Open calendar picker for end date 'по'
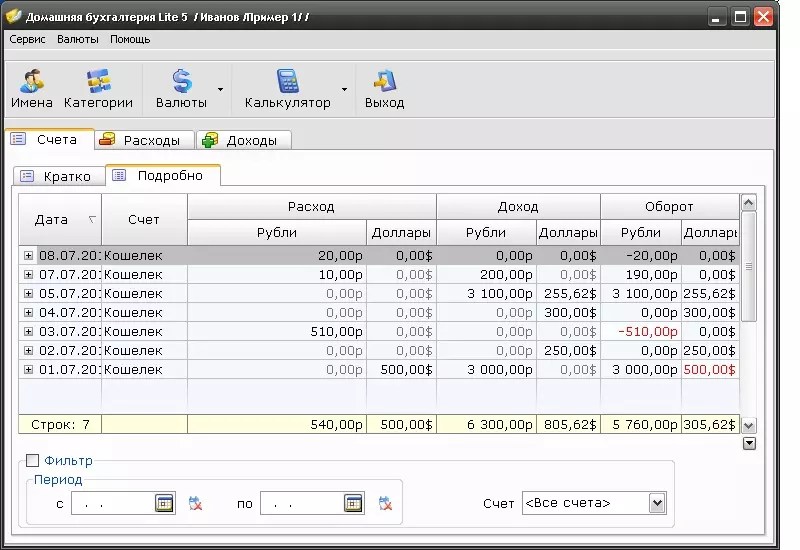The width and height of the screenshot is (800, 550). [353, 504]
